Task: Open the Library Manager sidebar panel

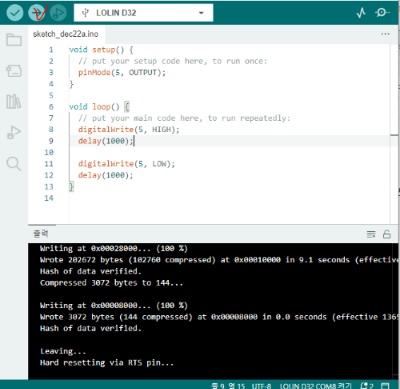Action: 14,101
